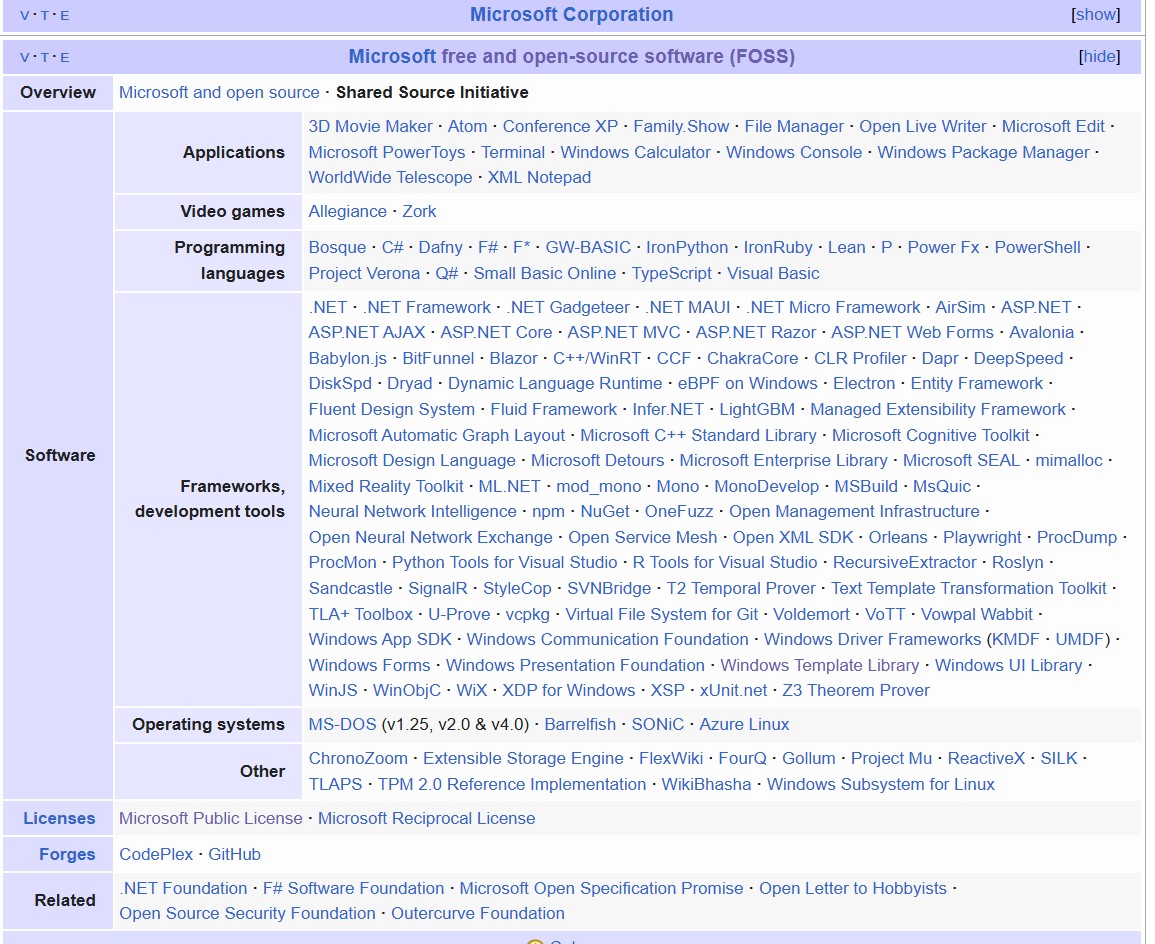Visit the PowerShell article
This screenshot has height=944, width=1155.
pos(1038,247)
